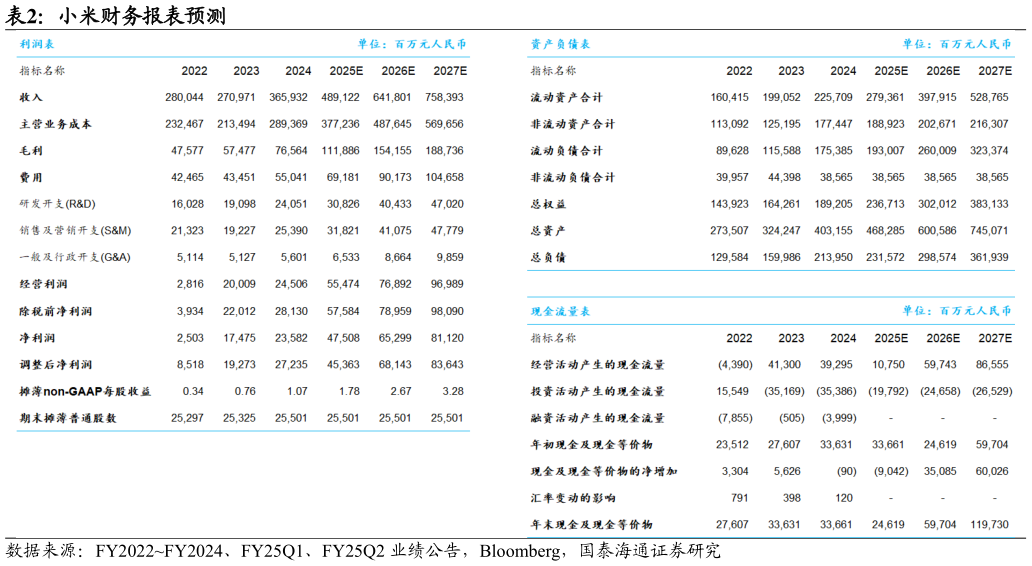This screenshot has width=1032, height=566.
Task: Select total equity value 236,713
Action: click(x=885, y=204)
